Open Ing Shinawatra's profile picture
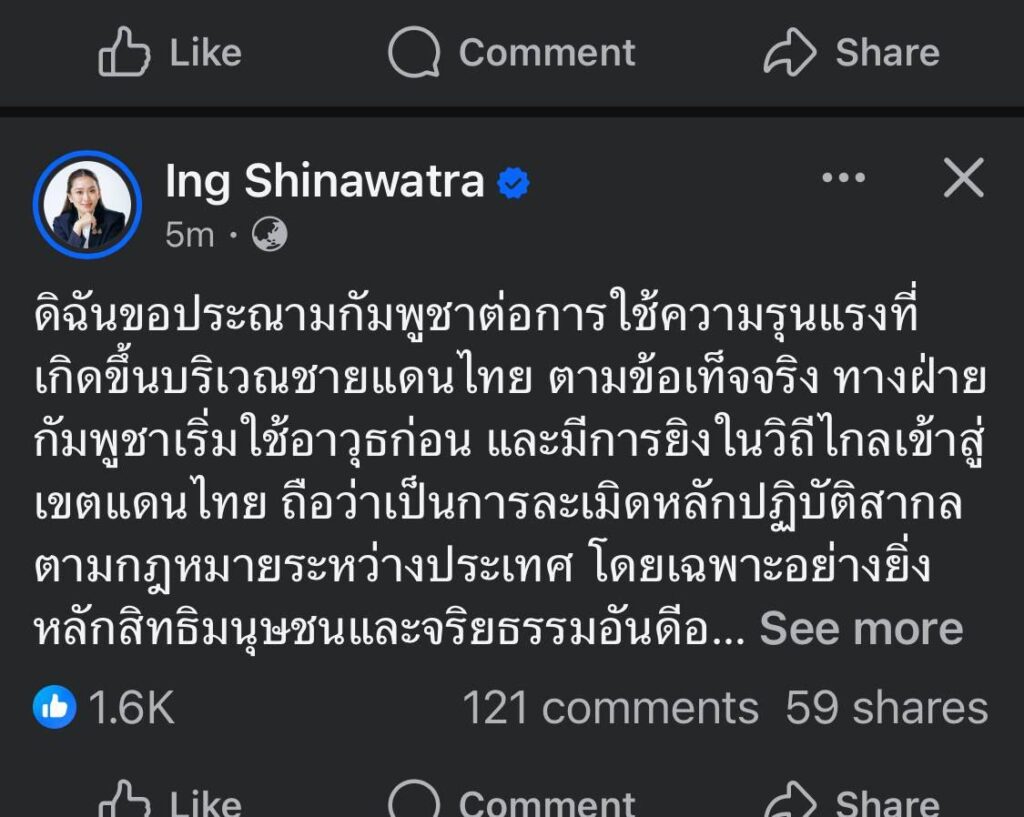Image resolution: width=1024 pixels, height=817 pixels. [87, 205]
